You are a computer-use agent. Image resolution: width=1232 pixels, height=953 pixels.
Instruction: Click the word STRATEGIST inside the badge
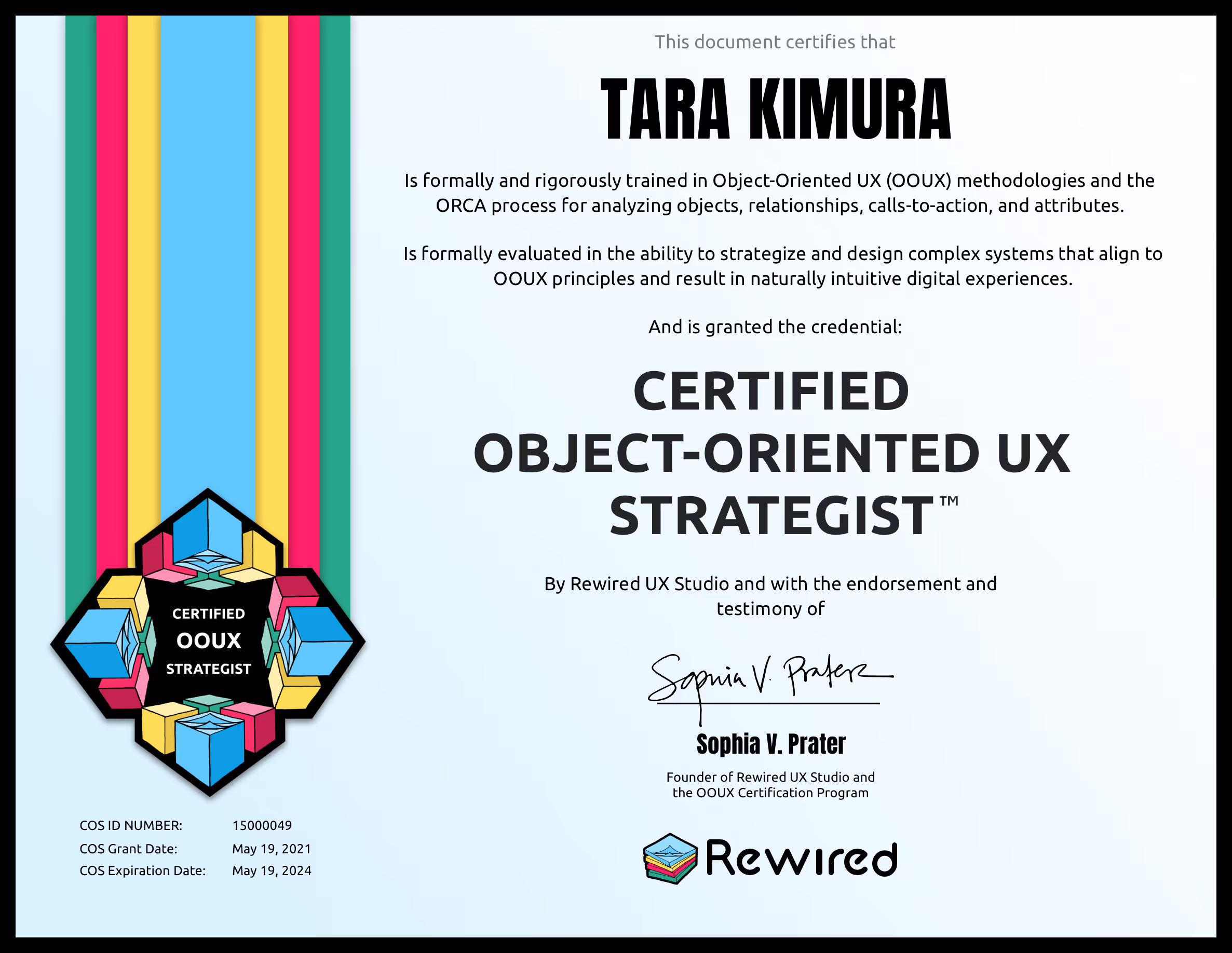[x=209, y=669]
